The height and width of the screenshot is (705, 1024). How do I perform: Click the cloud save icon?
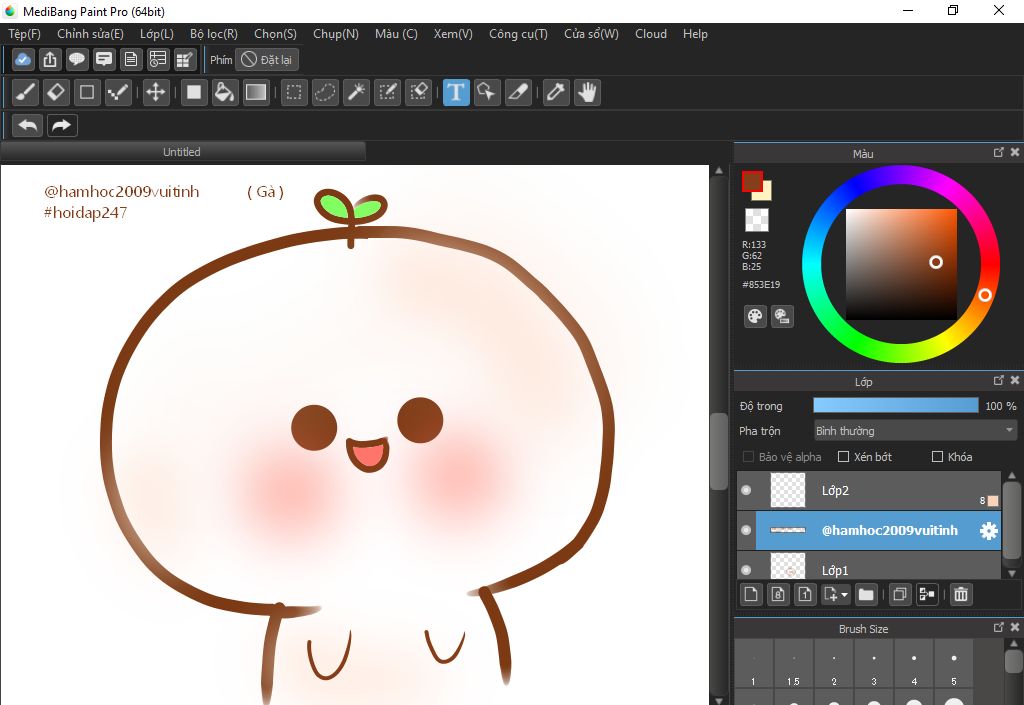tap(23, 59)
